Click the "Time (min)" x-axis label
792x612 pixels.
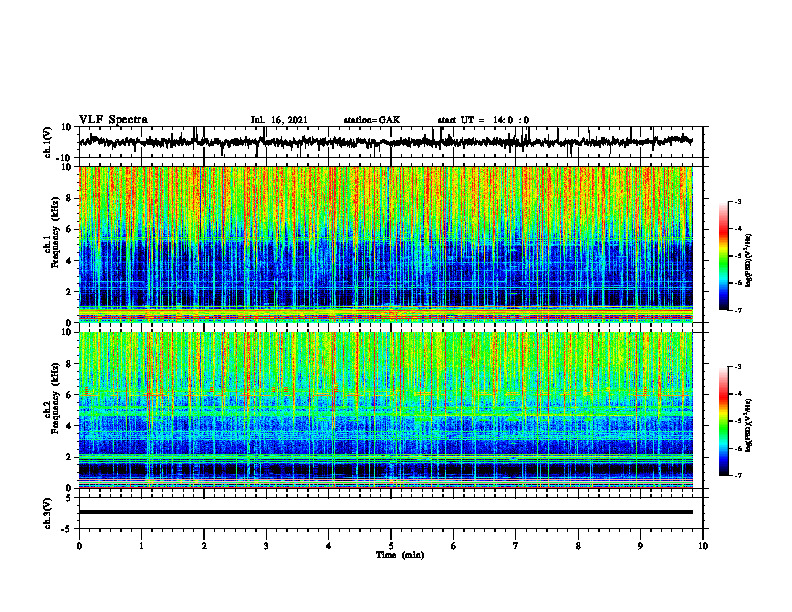click(x=400, y=555)
